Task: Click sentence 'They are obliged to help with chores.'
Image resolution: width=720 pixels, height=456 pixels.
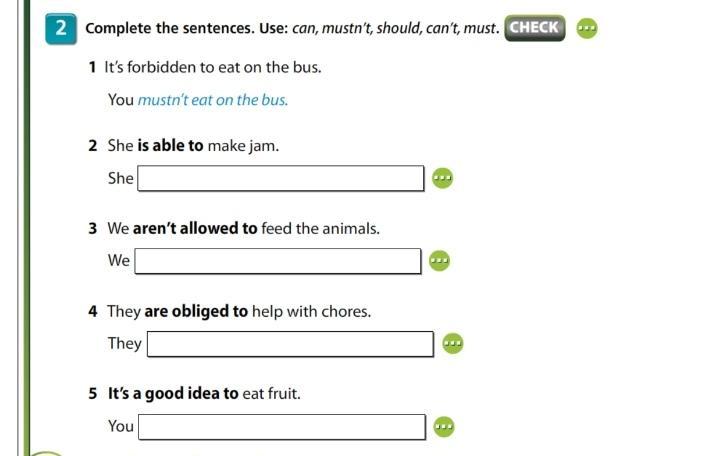Action: [238, 311]
